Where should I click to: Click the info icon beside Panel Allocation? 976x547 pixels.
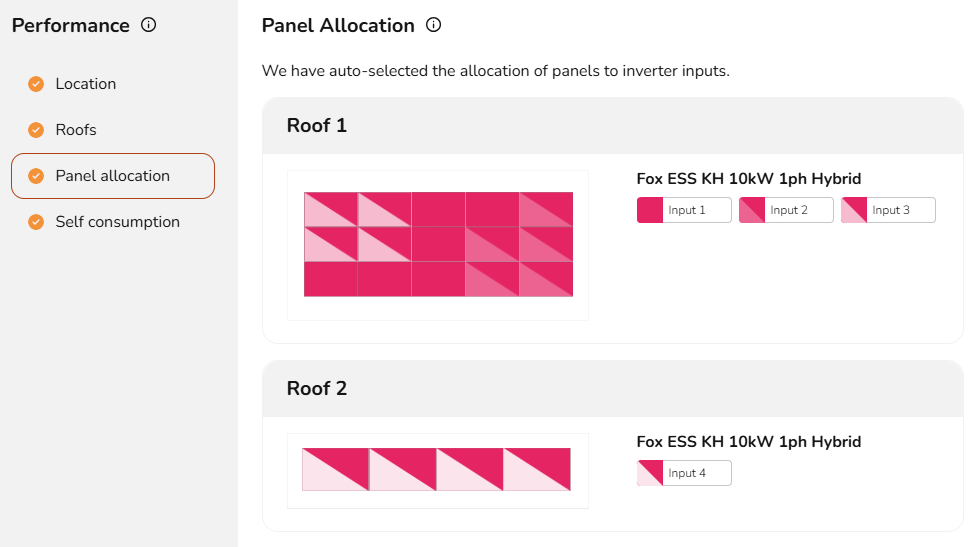pyautogui.click(x=433, y=25)
